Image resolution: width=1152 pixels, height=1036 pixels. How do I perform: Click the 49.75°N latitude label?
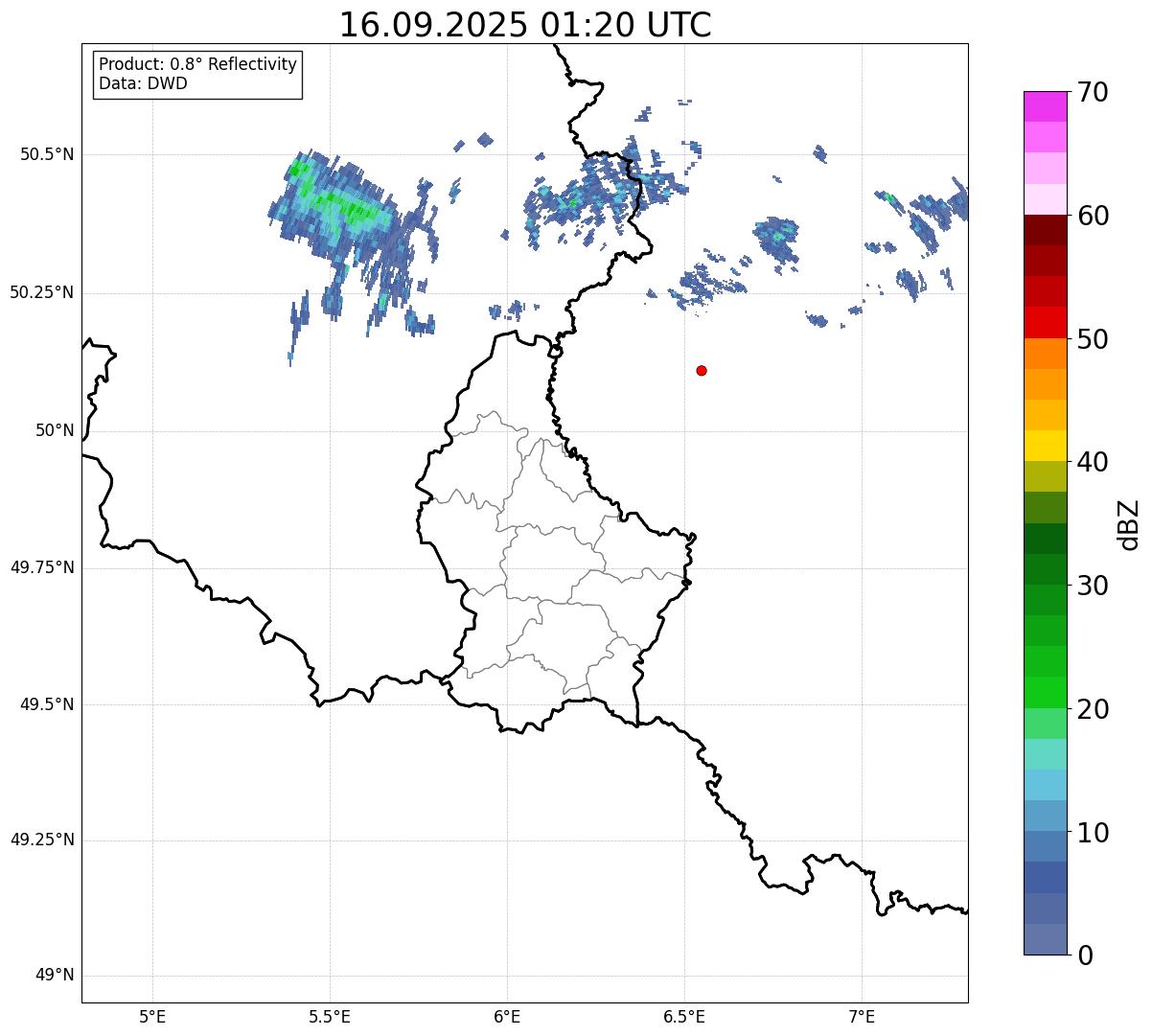[x=41, y=567]
